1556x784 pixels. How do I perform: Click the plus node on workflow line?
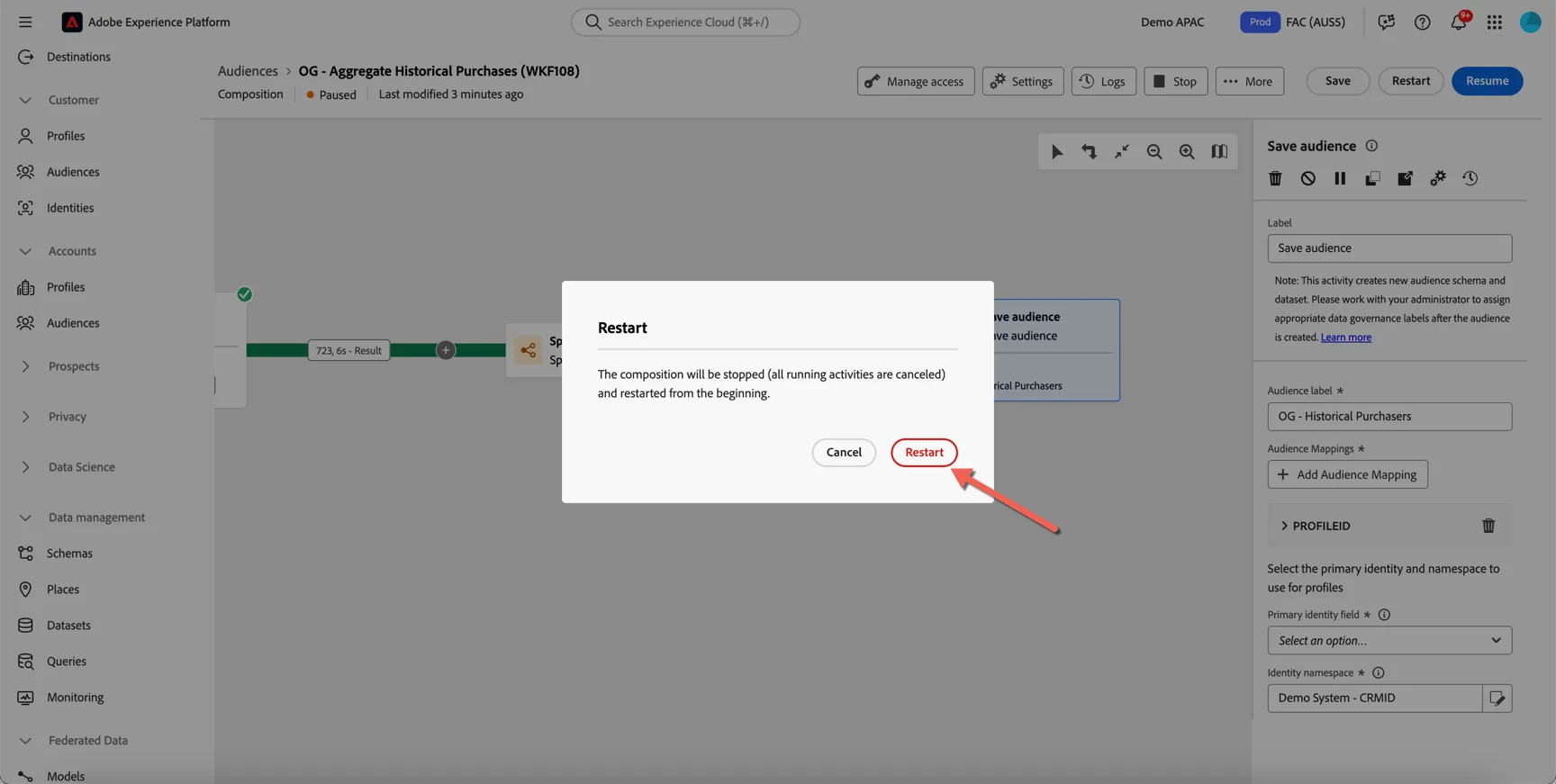coord(446,350)
